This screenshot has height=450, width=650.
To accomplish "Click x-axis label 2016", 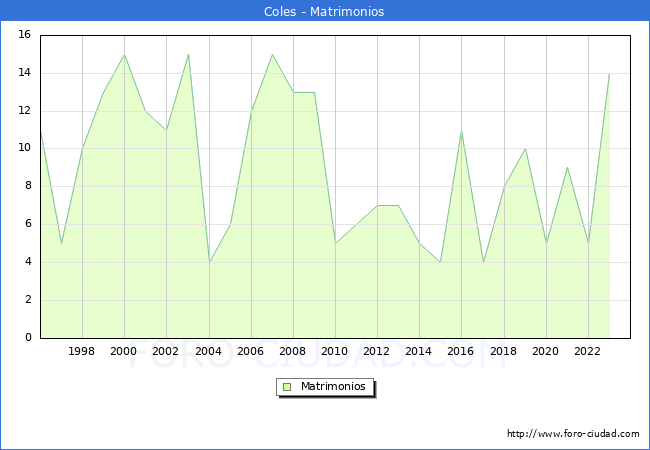I will pyautogui.click(x=461, y=351).
